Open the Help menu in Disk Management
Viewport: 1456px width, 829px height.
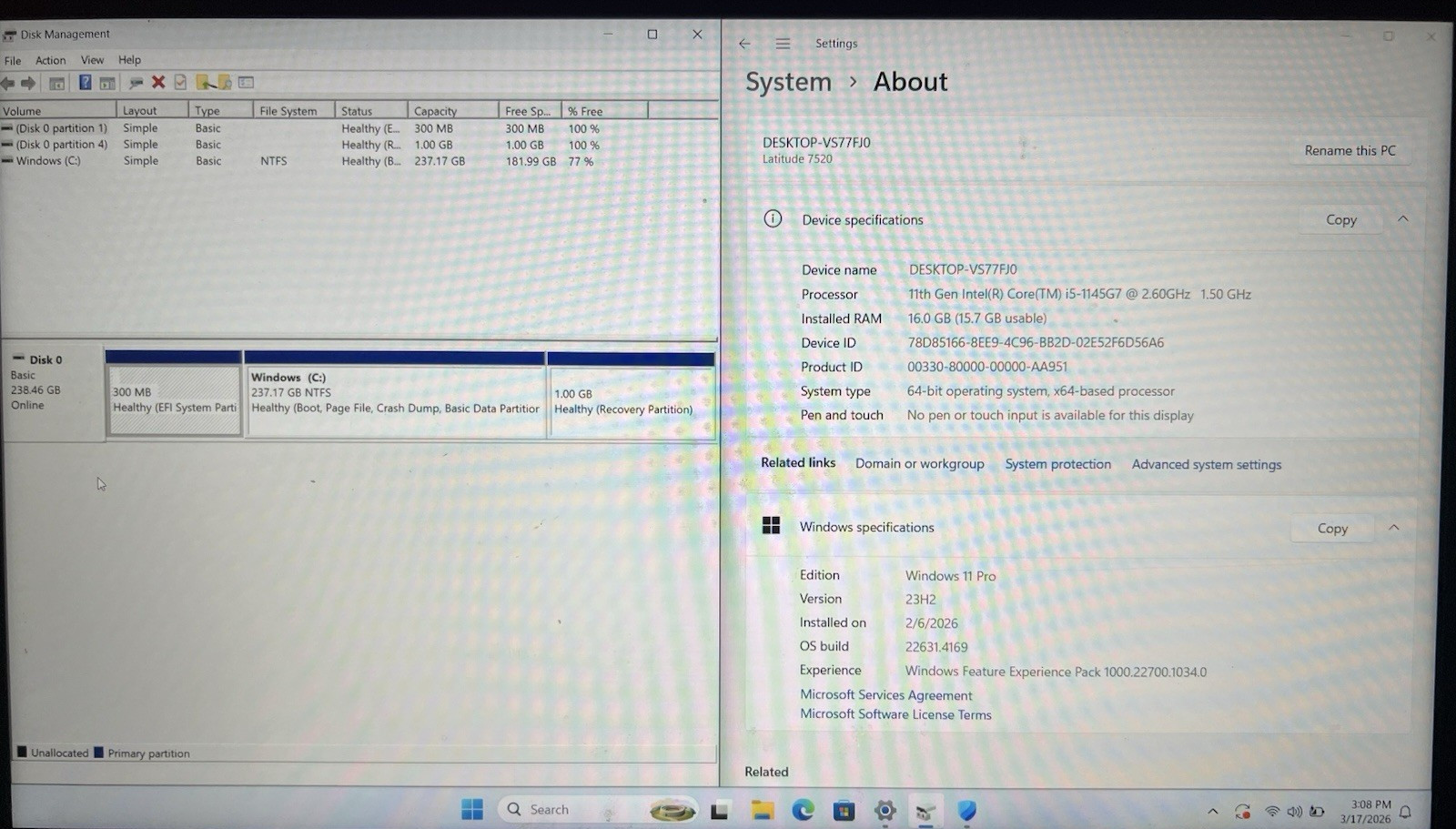129,60
